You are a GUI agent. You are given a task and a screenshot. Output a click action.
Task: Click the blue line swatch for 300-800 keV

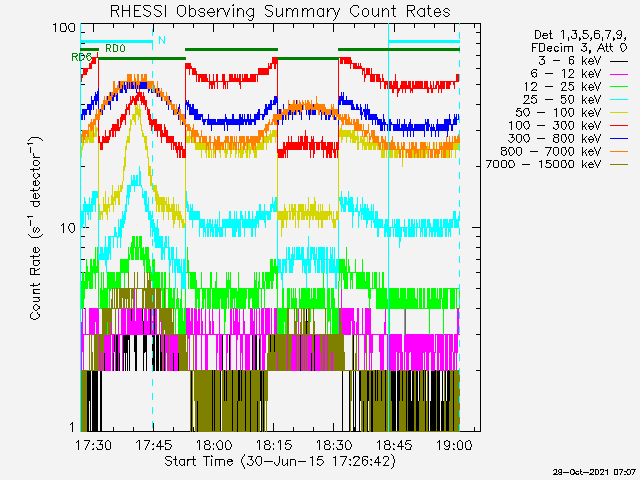point(619,139)
